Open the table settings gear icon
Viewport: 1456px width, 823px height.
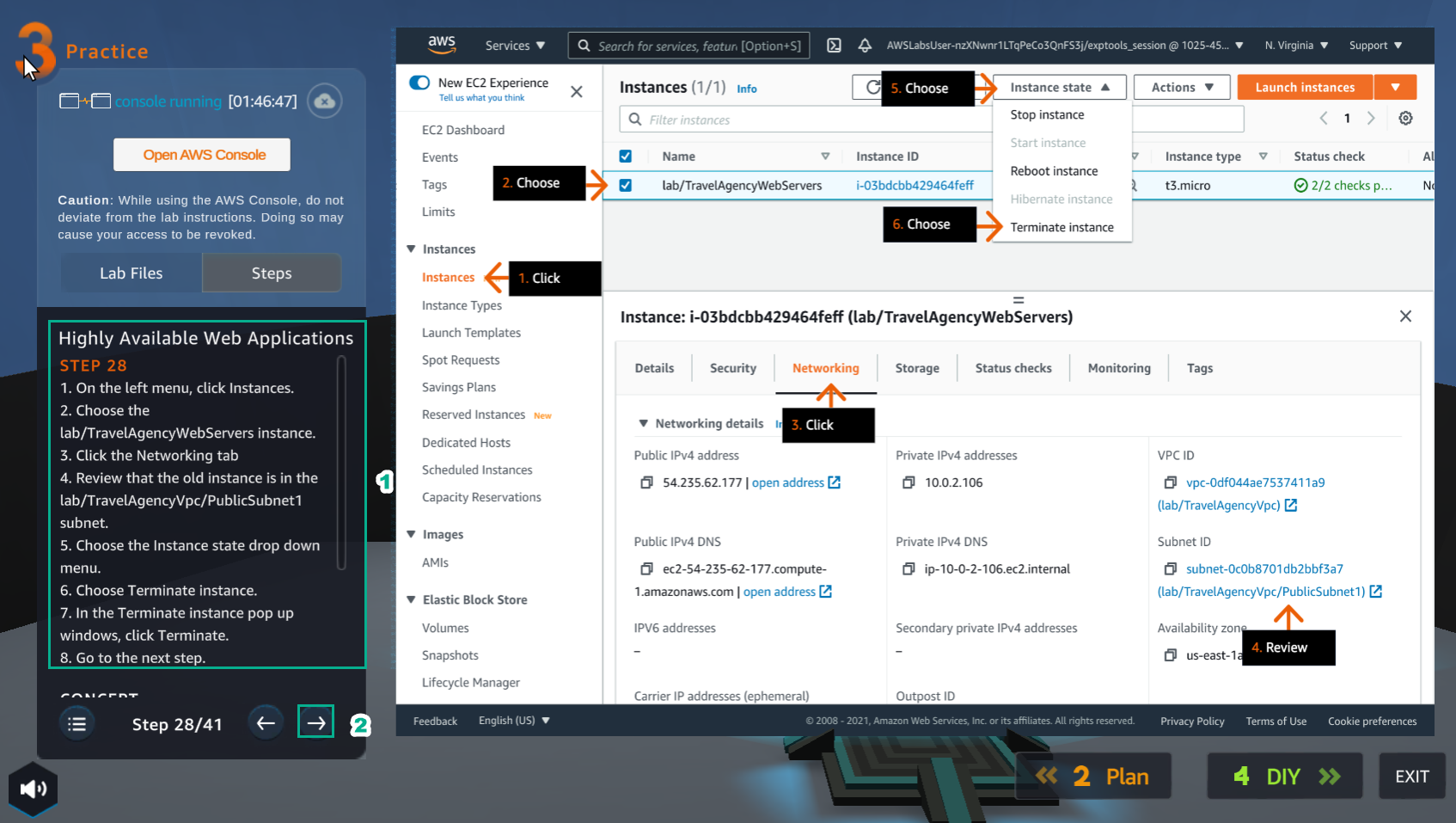coord(1405,119)
